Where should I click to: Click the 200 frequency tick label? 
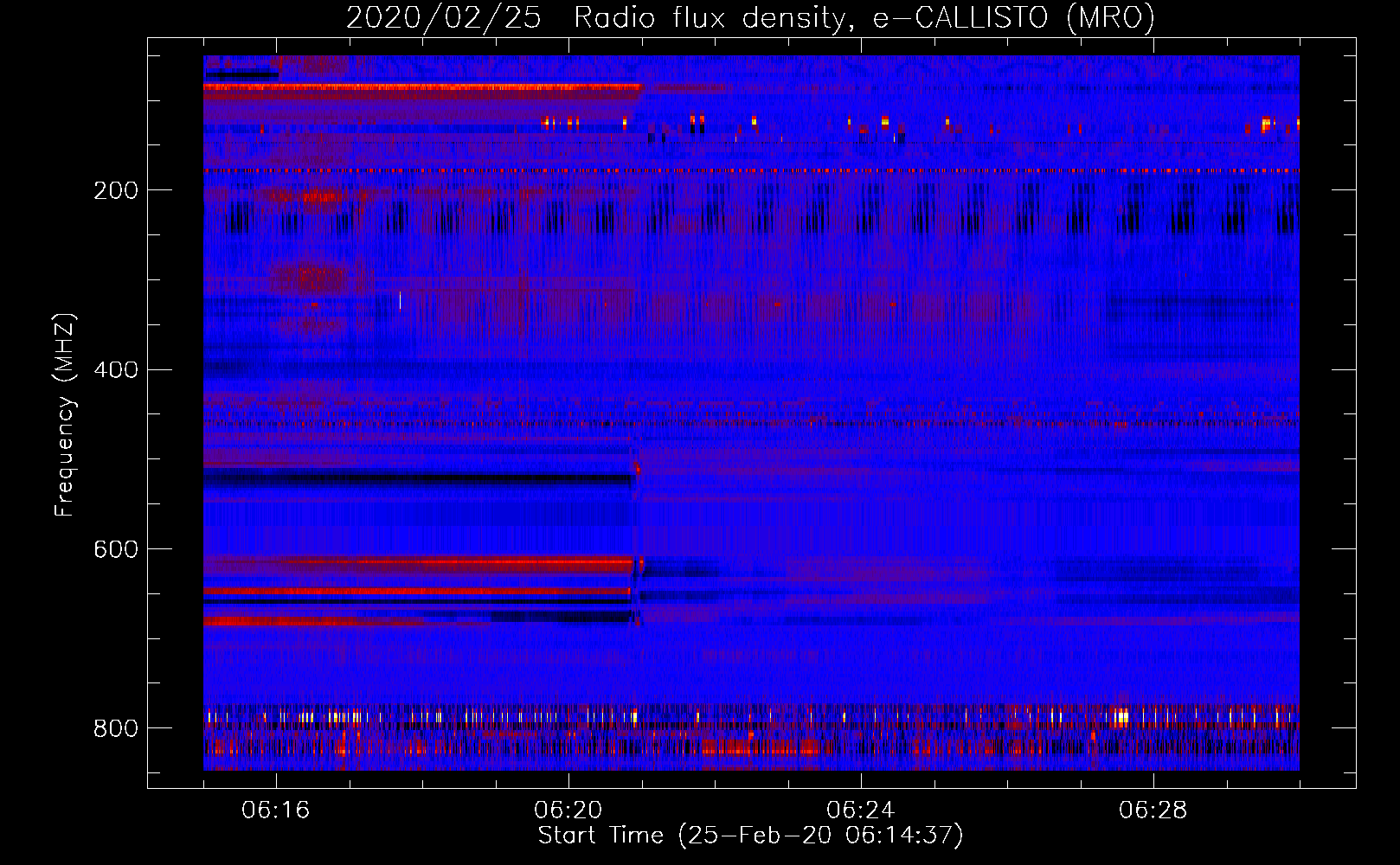pyautogui.click(x=115, y=190)
